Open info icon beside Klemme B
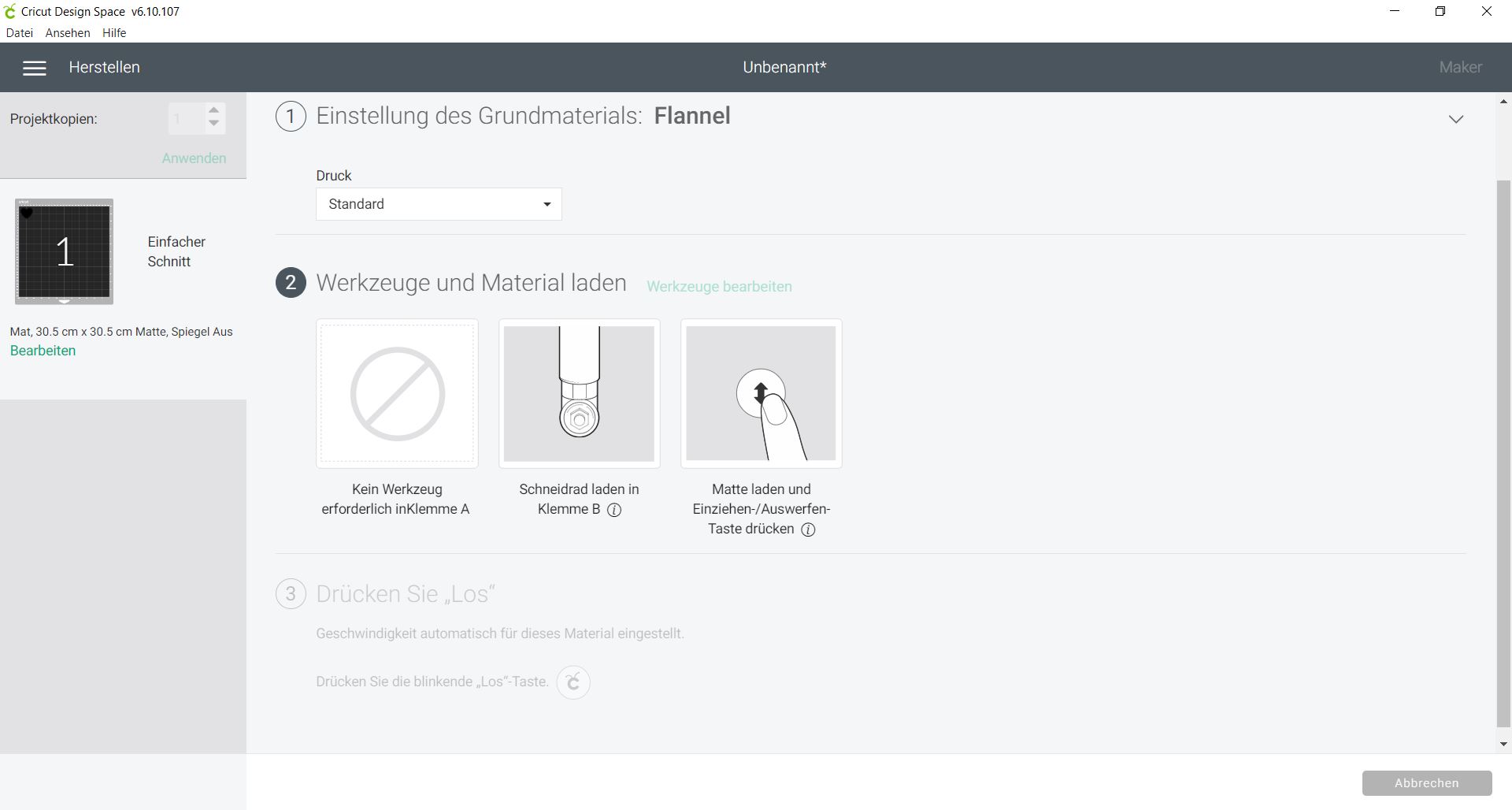 [614, 510]
